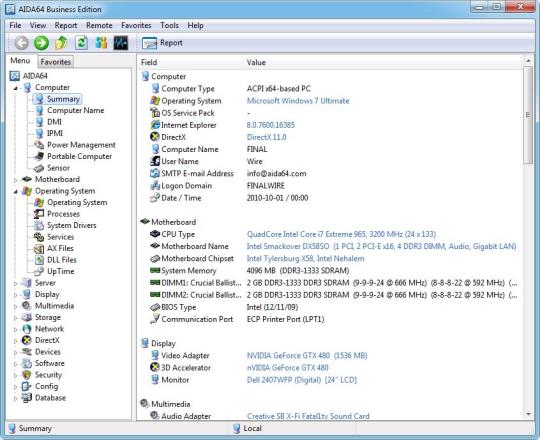Click NVIDIA GeForce GTX 480 video adapter link
The width and height of the screenshot is (540, 440).
pyautogui.click(x=307, y=356)
